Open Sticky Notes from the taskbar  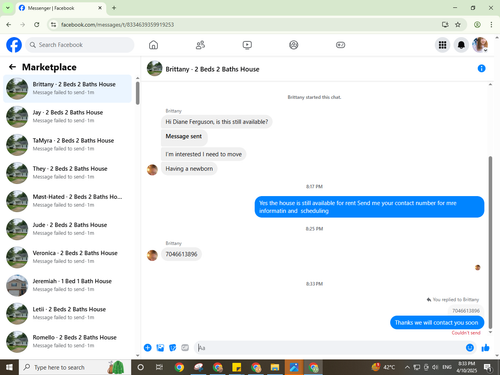tap(236, 367)
